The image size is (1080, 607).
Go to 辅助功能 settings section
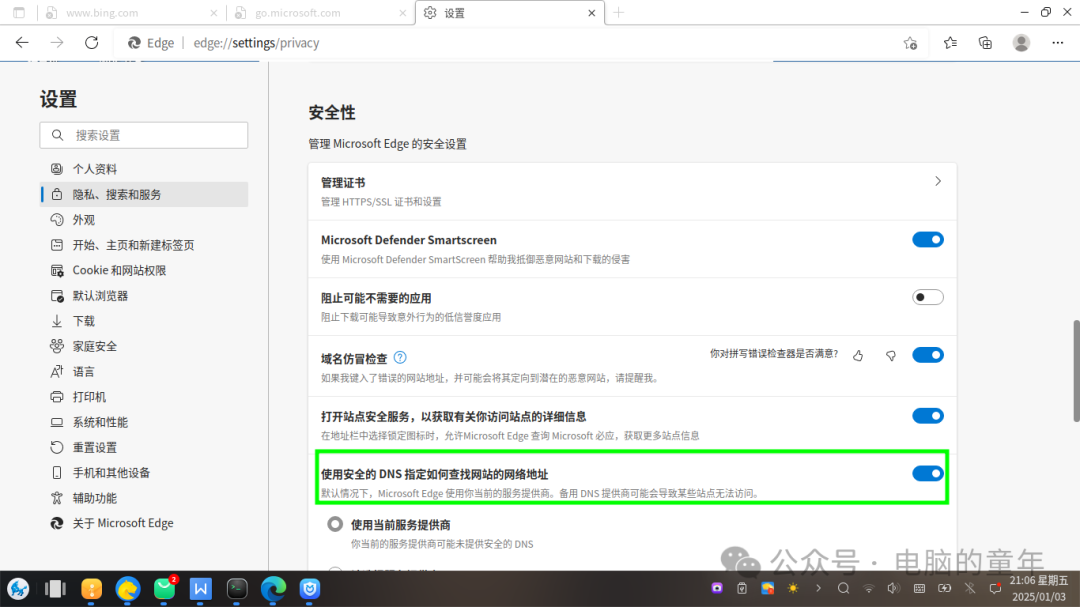coord(144,498)
